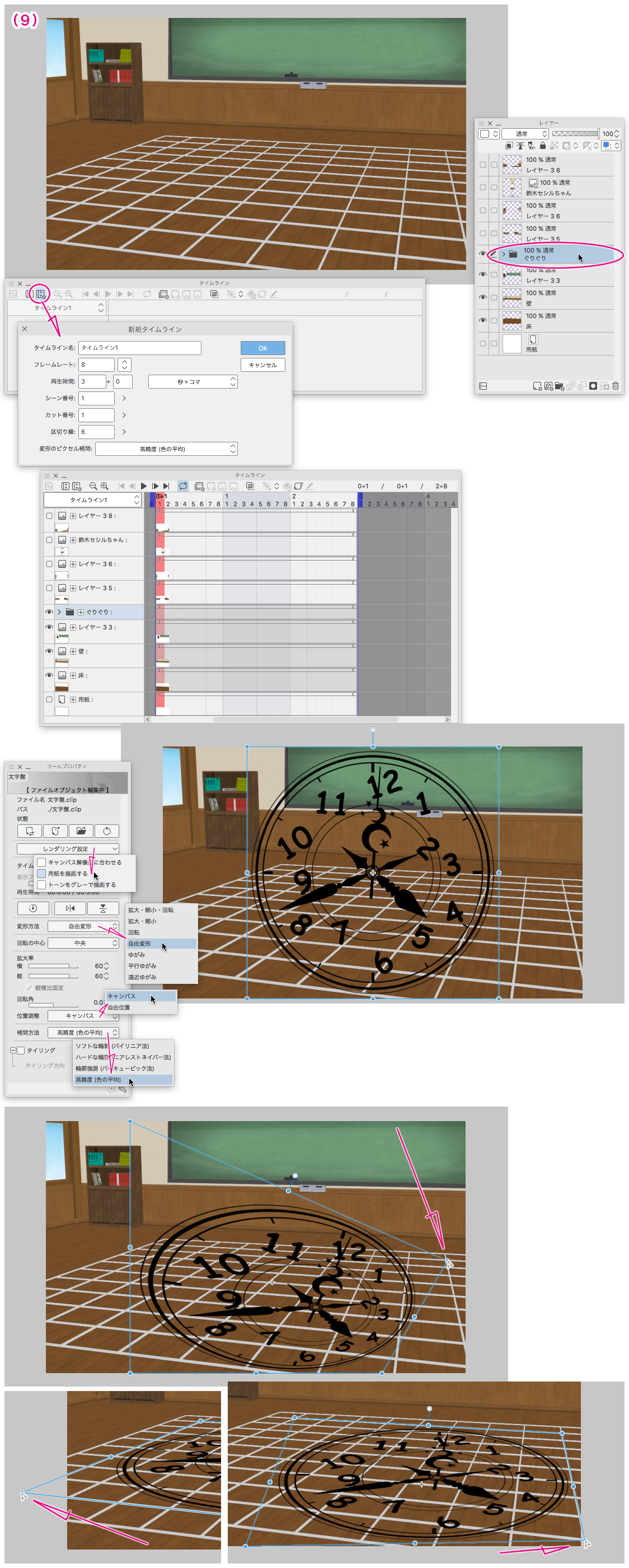Select the 用紙 layer in Layer panel
629x1568 pixels.
(x=545, y=344)
